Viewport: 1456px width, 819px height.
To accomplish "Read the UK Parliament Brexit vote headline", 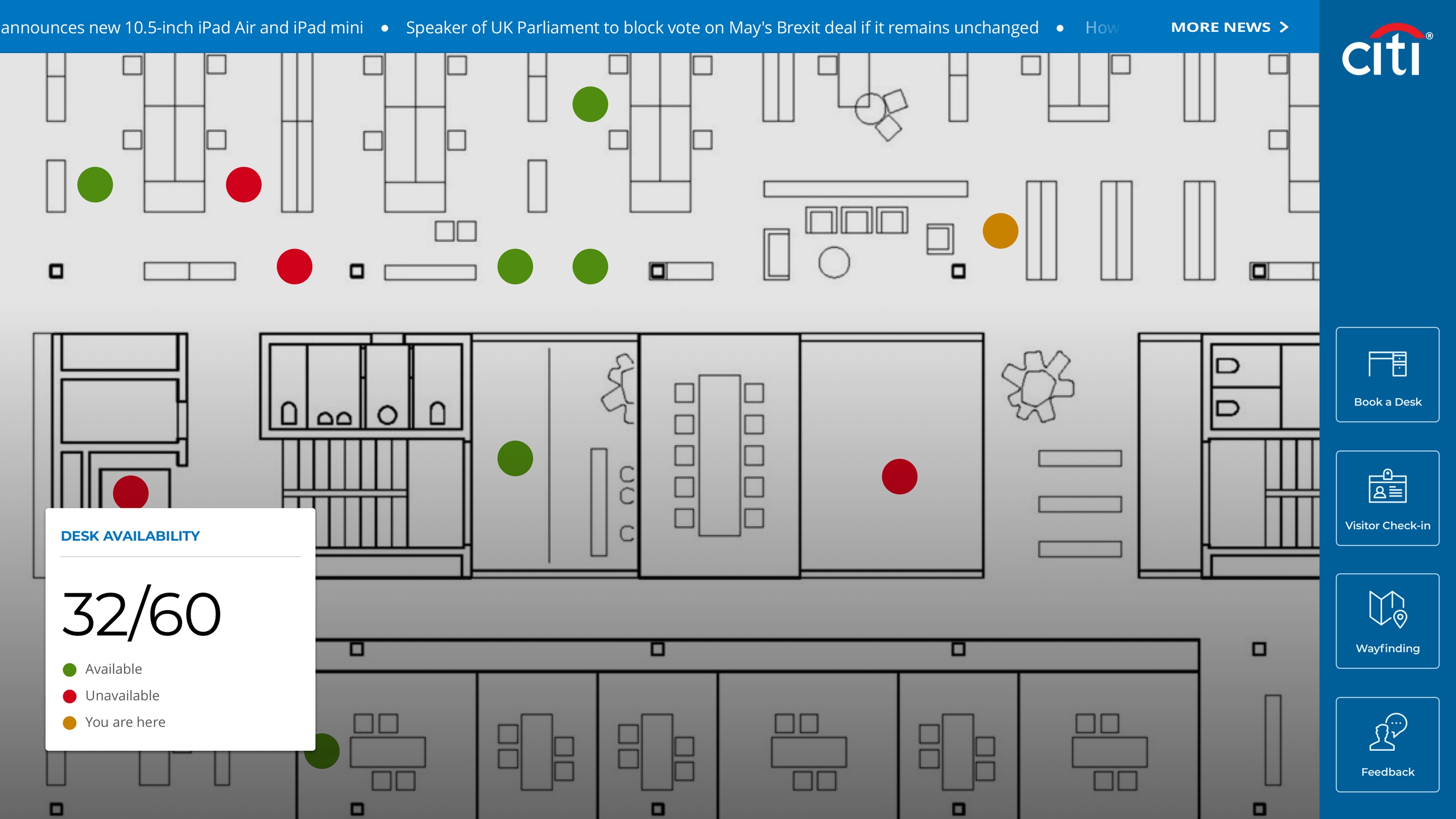I will 722,27.
